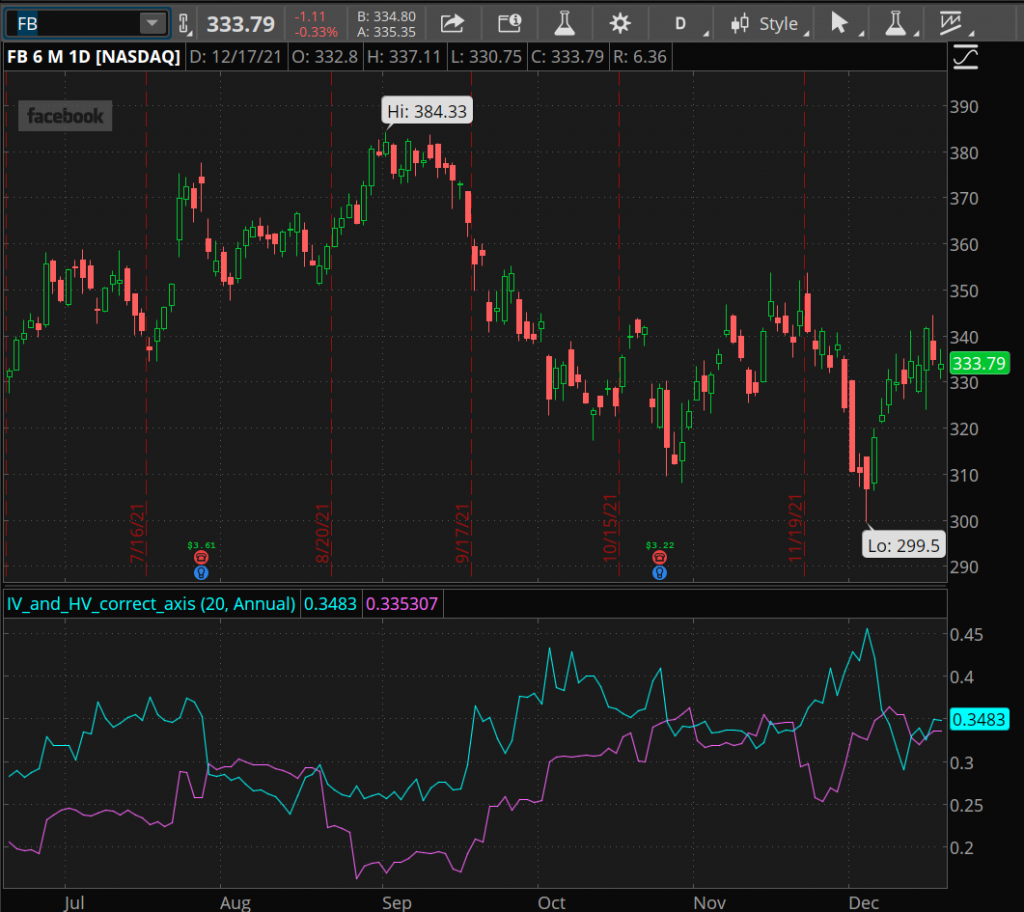
Task: Click the Lo: 299.5 price bubble
Action: click(904, 545)
